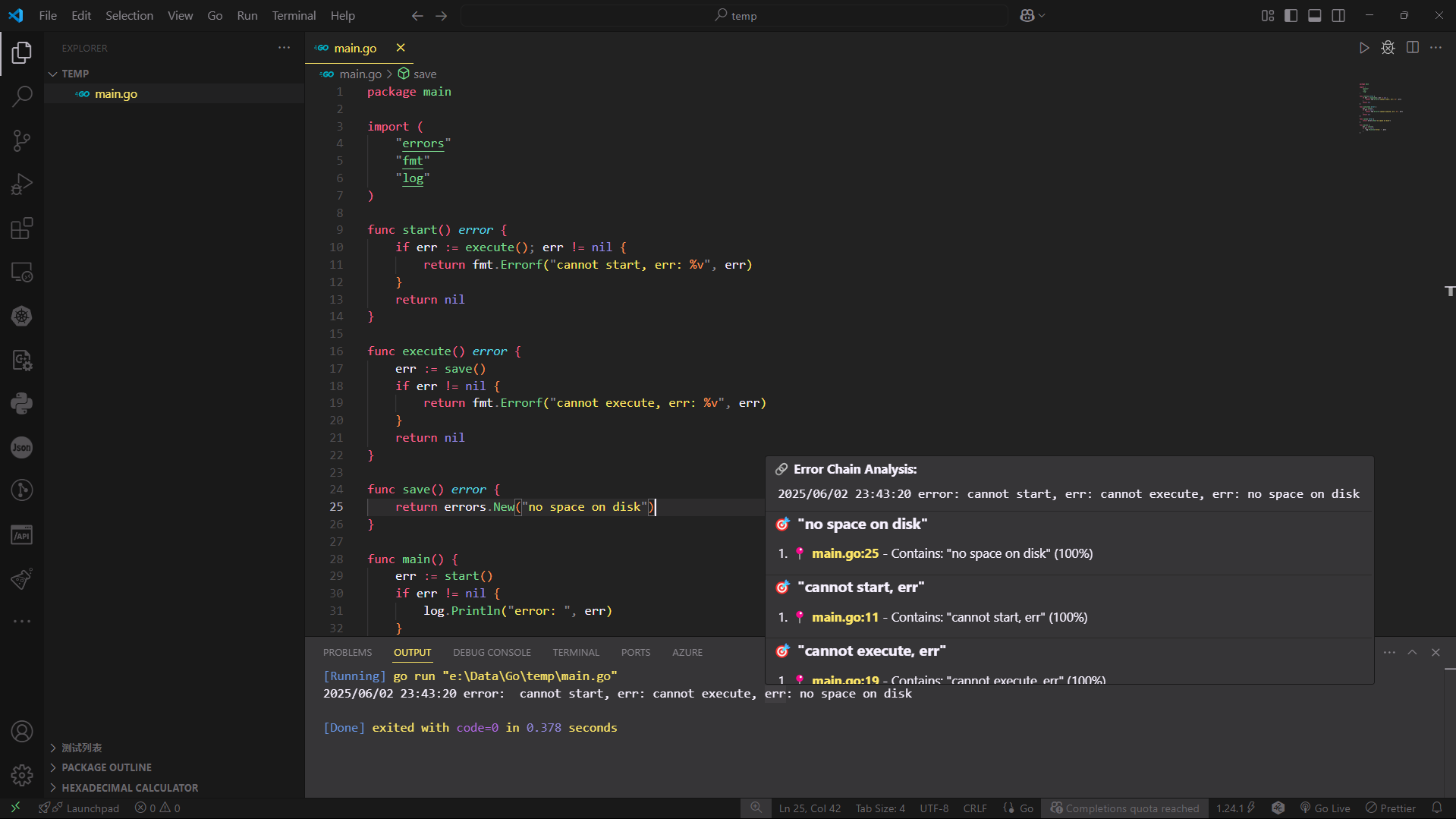Open the Remote Explorer view
Screen dimensions: 1456x819
click(x=22, y=272)
